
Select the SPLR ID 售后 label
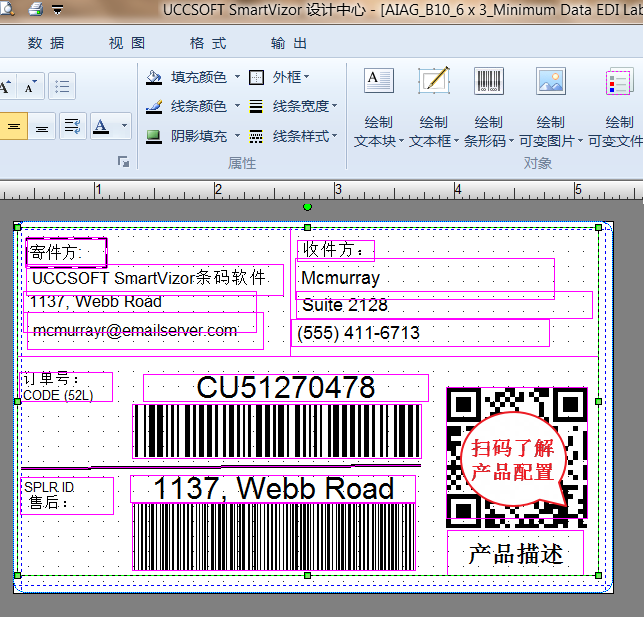coord(67,496)
